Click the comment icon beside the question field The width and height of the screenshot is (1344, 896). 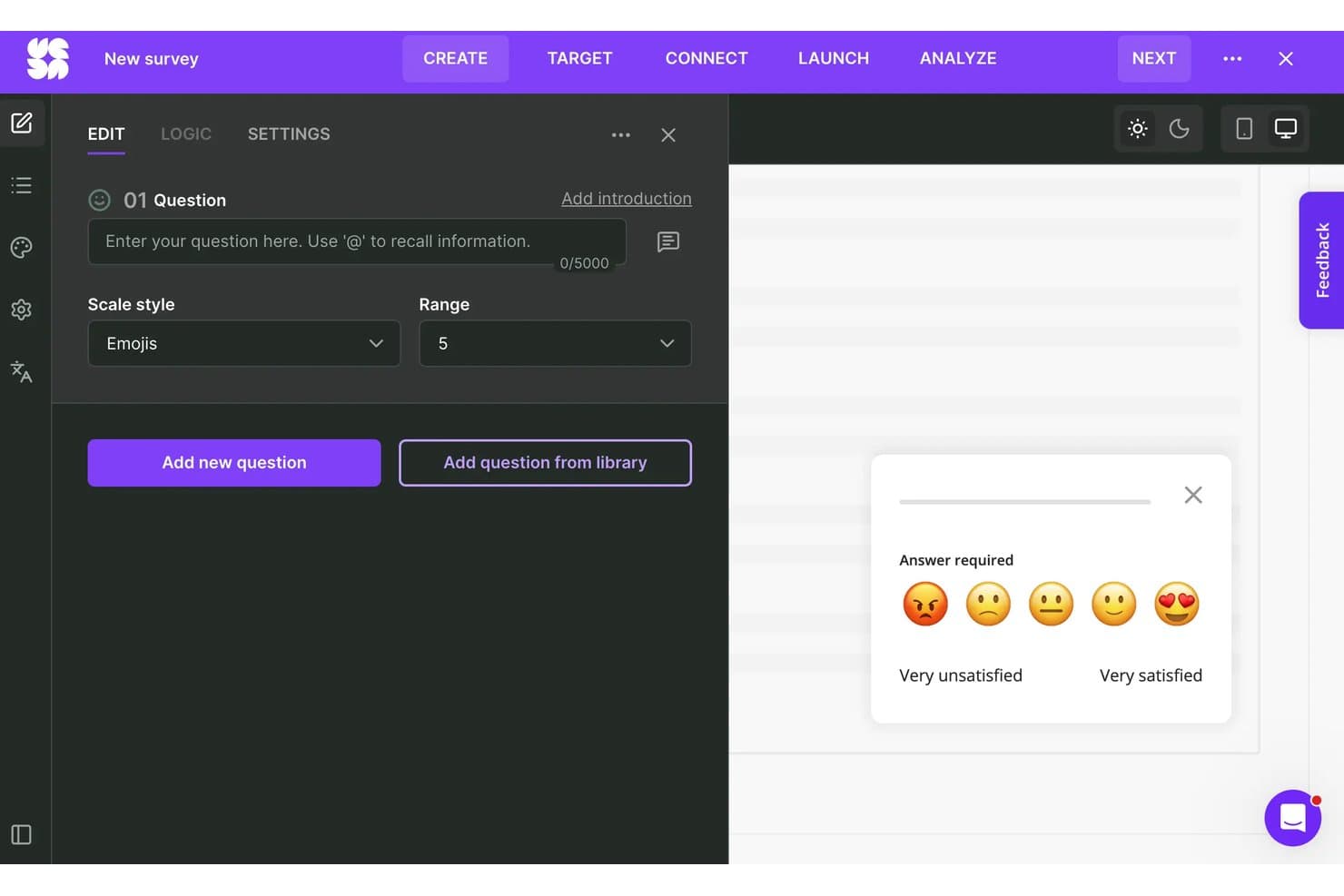click(x=668, y=241)
